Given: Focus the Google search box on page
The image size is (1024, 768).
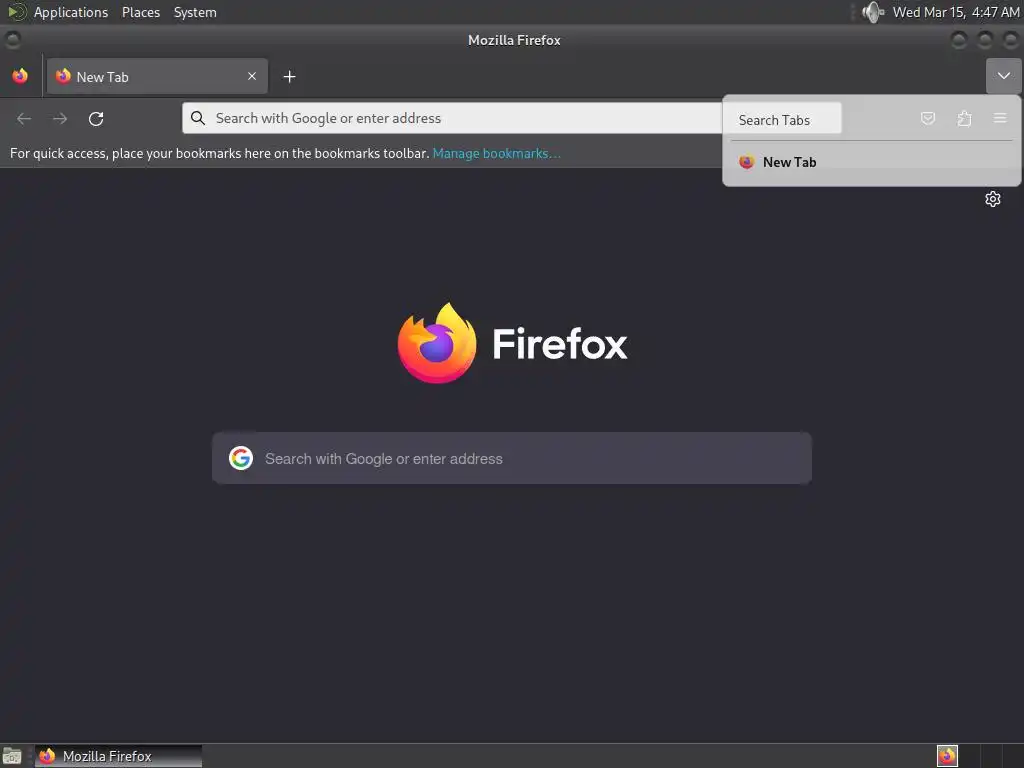Looking at the screenshot, I should [x=512, y=458].
